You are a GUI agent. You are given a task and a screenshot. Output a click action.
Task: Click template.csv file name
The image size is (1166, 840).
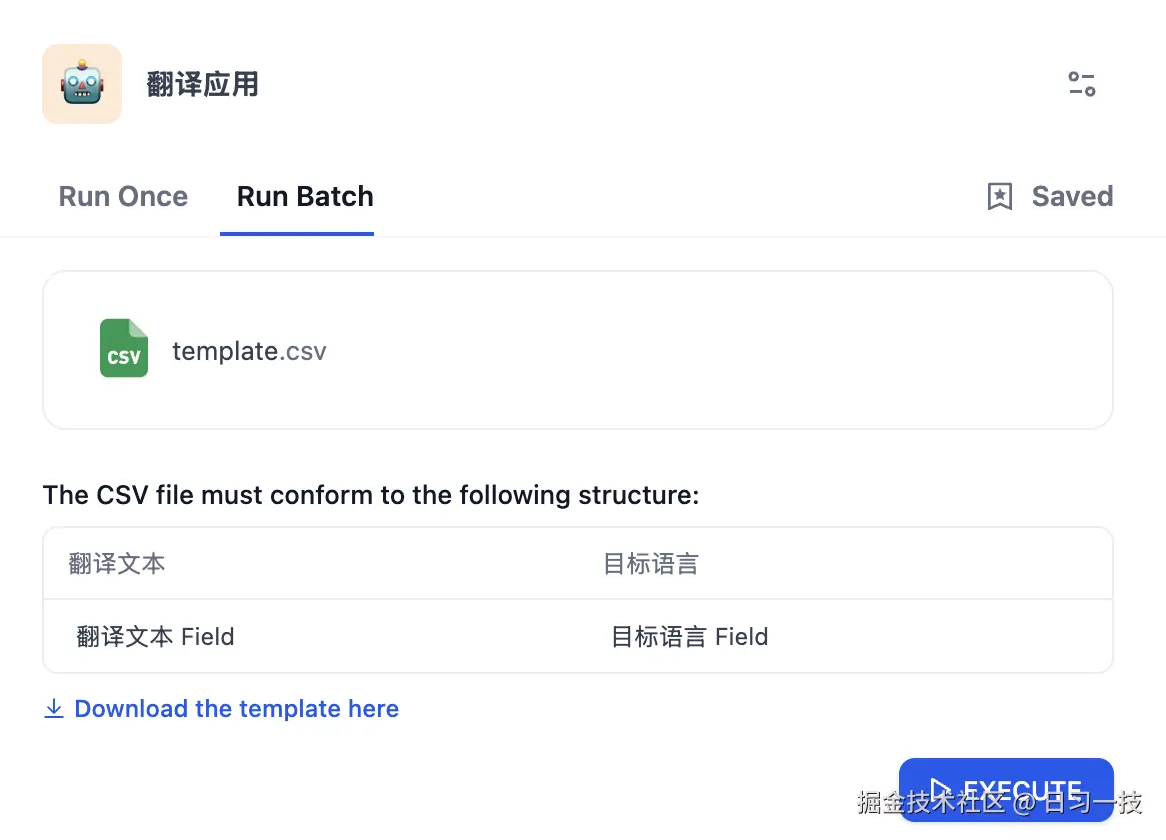(249, 350)
